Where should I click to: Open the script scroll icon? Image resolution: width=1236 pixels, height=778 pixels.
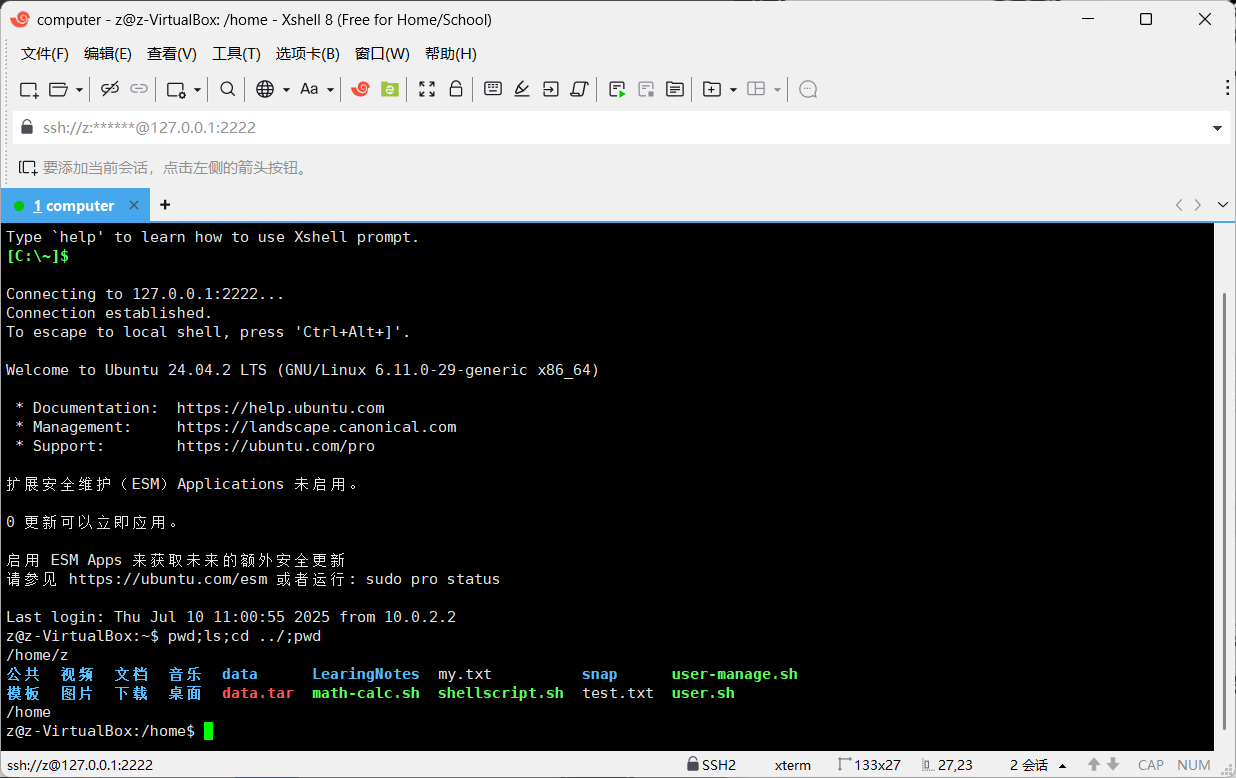578,89
